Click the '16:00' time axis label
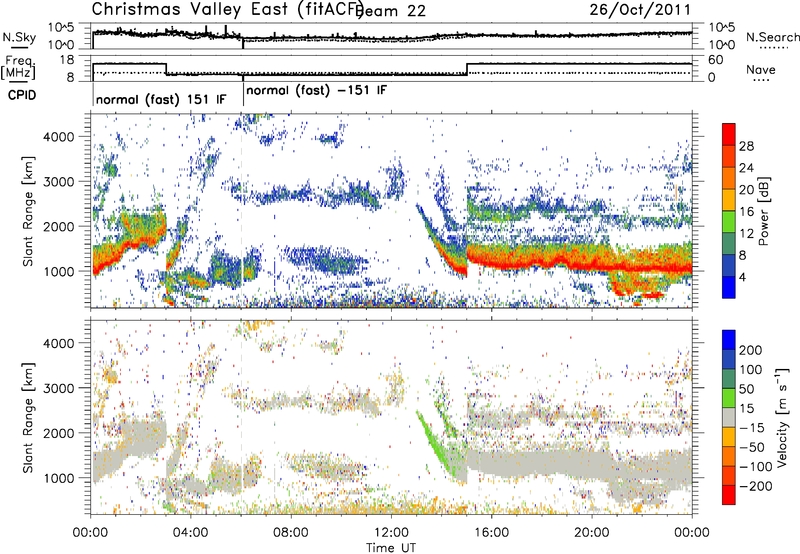 (491, 532)
